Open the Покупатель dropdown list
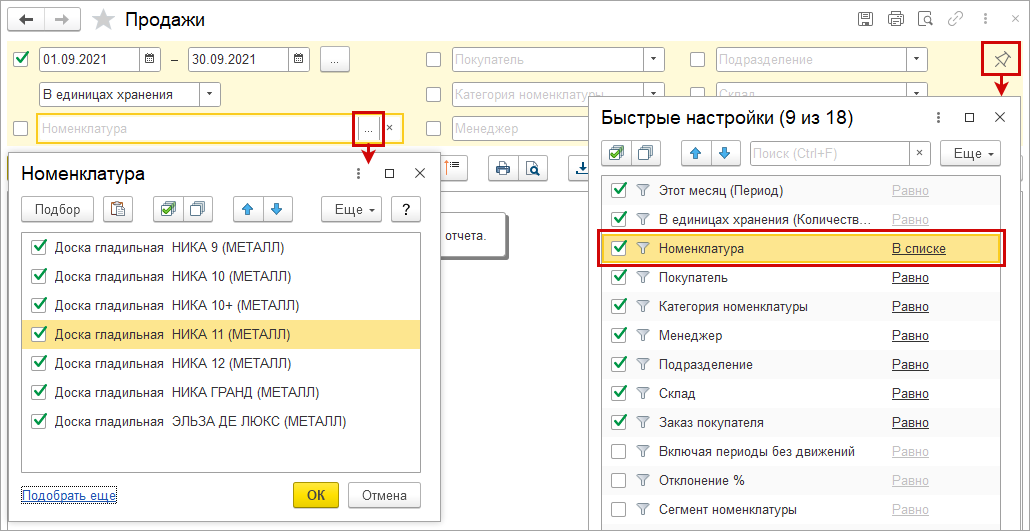The width and height of the screenshot is (1030, 531). coord(653,59)
